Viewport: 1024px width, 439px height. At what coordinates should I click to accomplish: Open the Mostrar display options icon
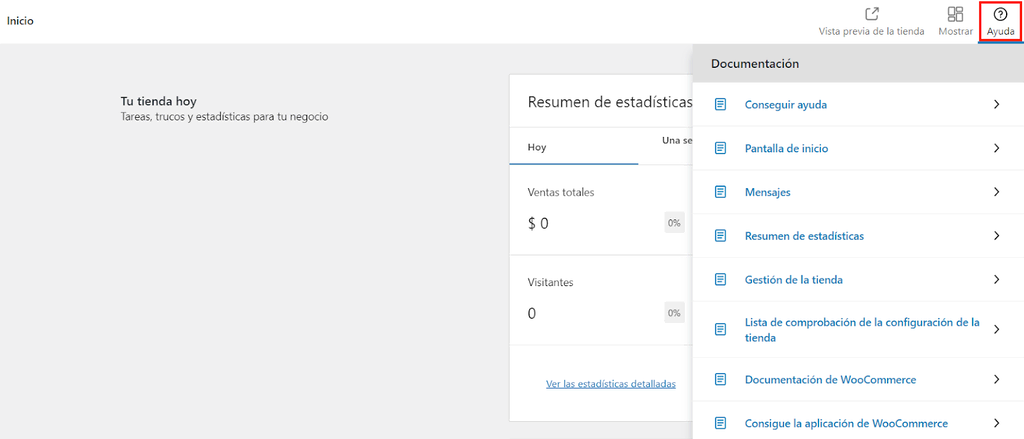(955, 14)
